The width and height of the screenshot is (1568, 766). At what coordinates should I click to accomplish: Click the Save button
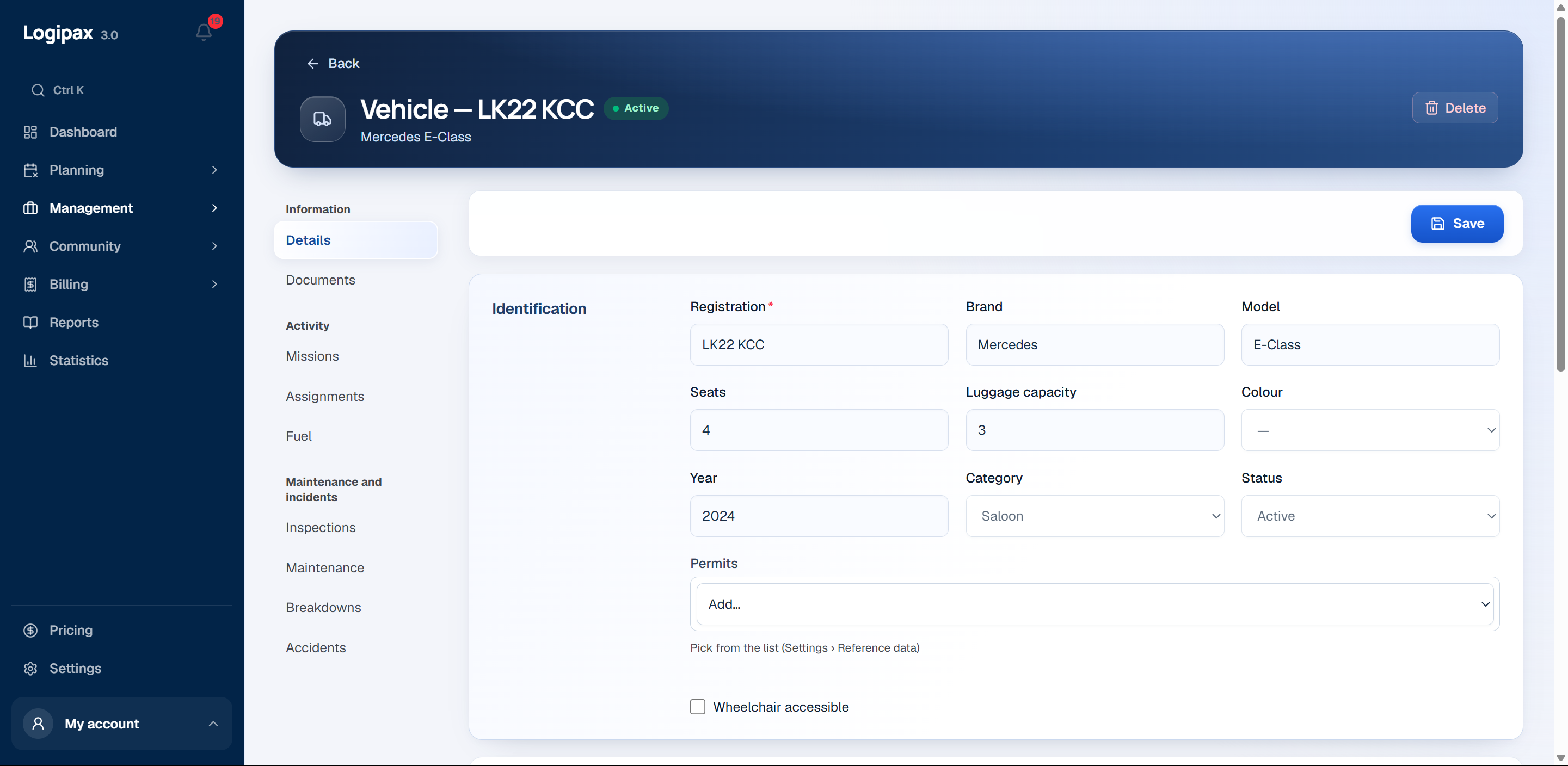click(1457, 223)
